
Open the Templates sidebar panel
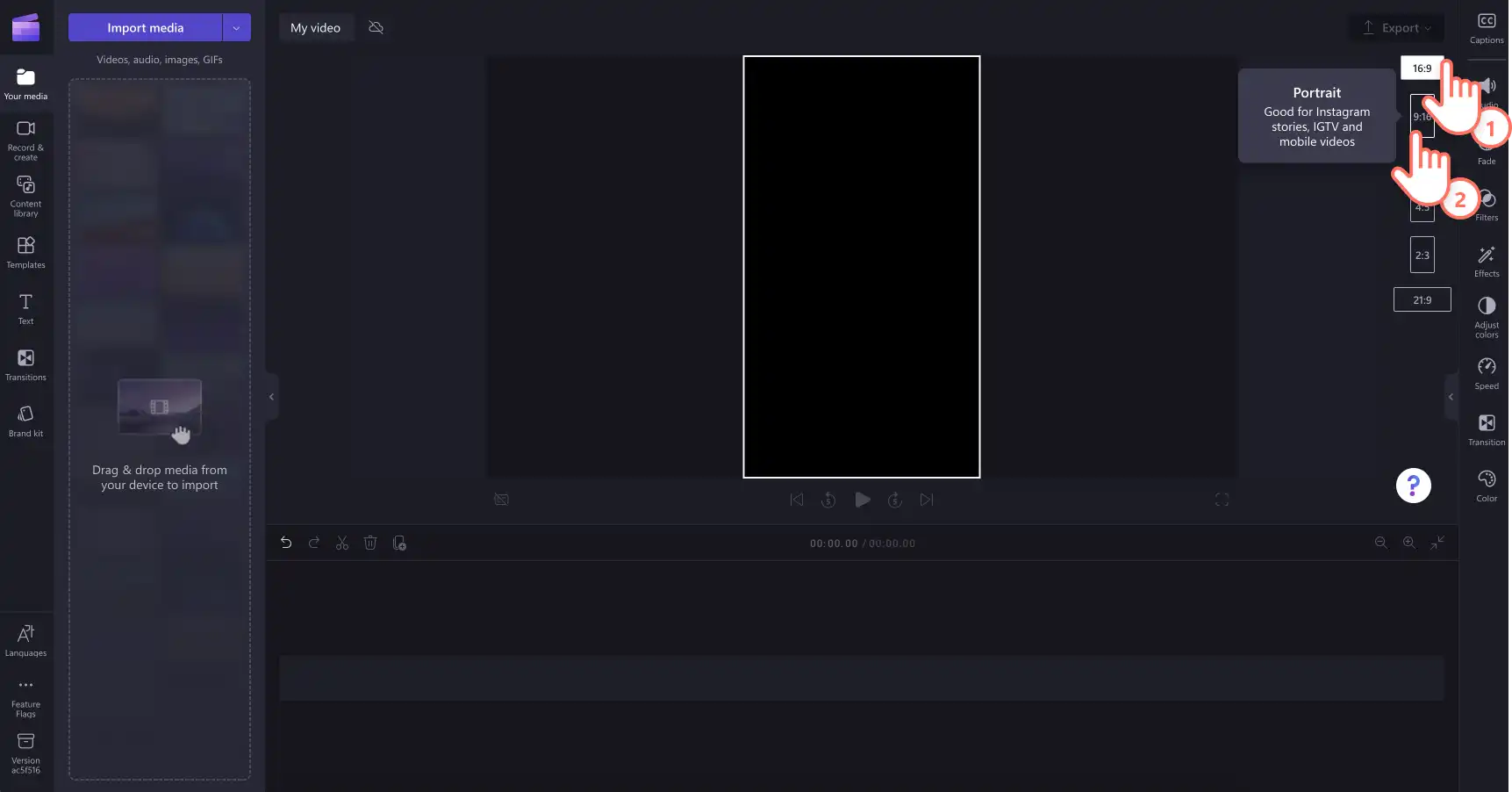click(25, 252)
